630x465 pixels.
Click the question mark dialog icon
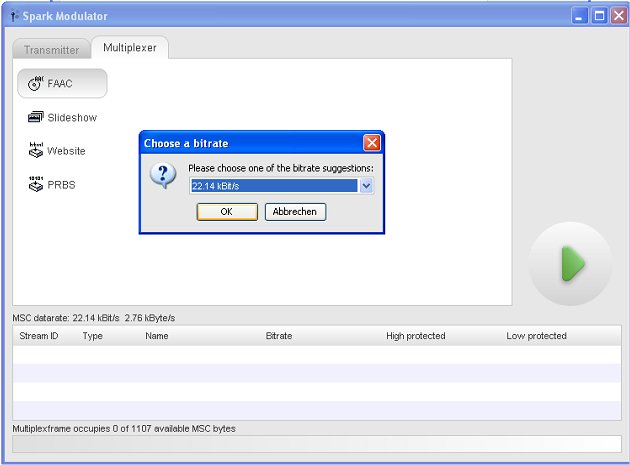(x=162, y=177)
